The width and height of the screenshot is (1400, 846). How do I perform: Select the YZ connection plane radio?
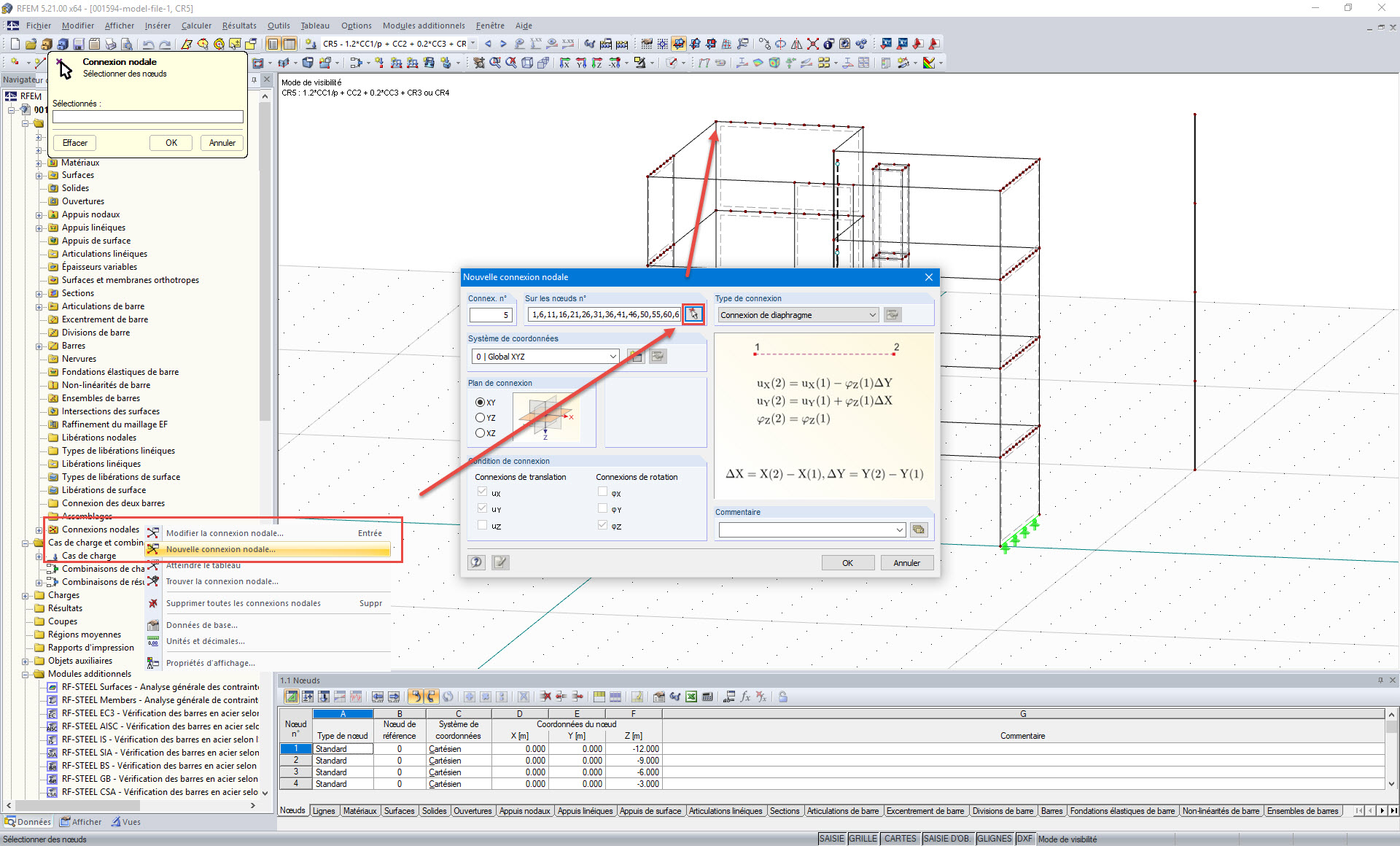[x=481, y=418]
